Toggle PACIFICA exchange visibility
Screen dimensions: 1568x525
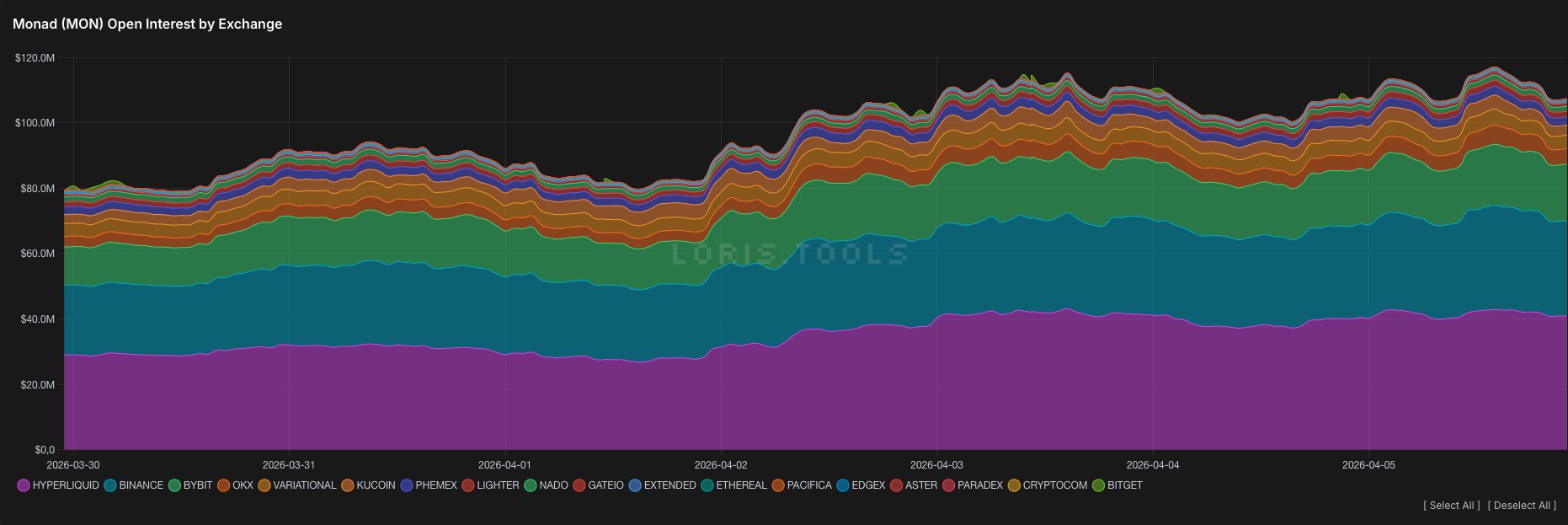coord(778,485)
